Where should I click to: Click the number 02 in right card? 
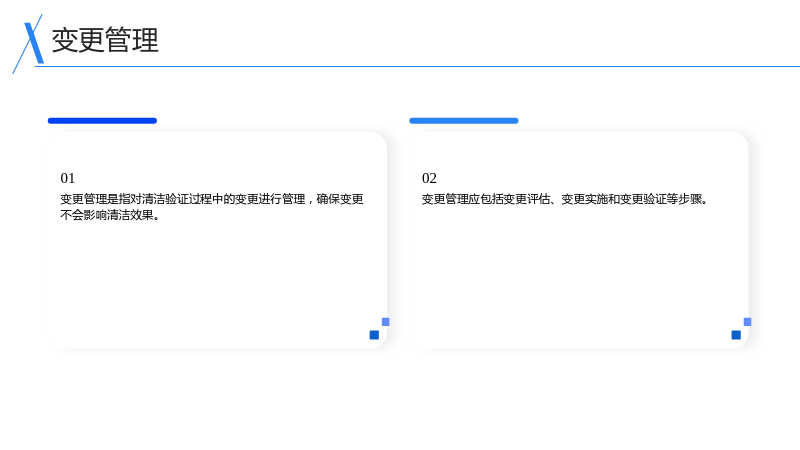point(429,178)
